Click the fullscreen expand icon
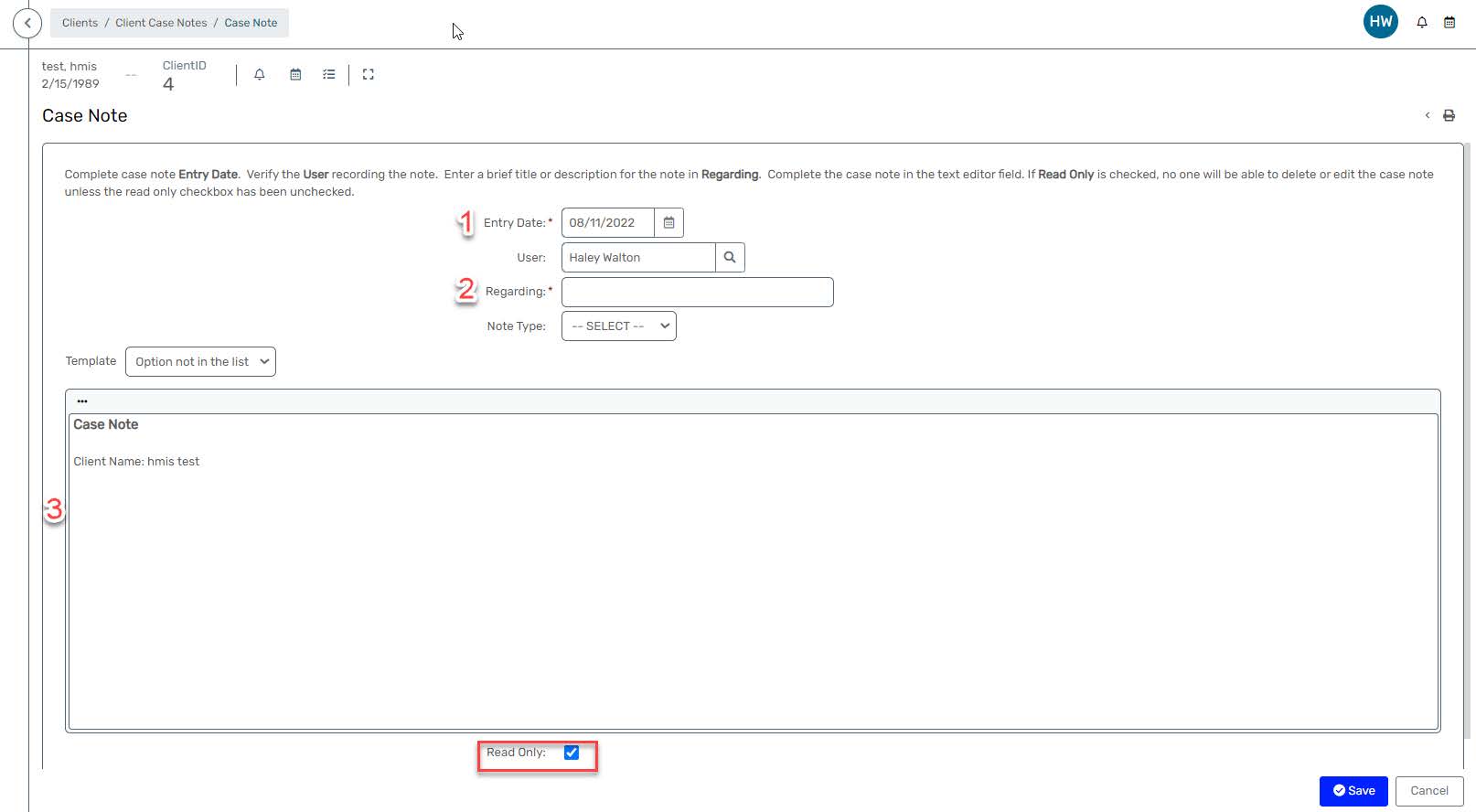 369,75
